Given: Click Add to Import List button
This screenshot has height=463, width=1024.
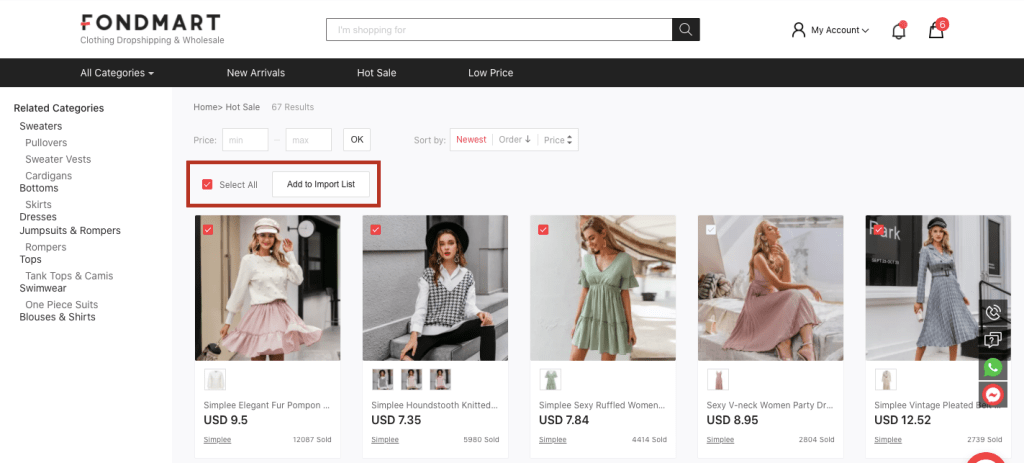Looking at the screenshot, I should [321, 184].
